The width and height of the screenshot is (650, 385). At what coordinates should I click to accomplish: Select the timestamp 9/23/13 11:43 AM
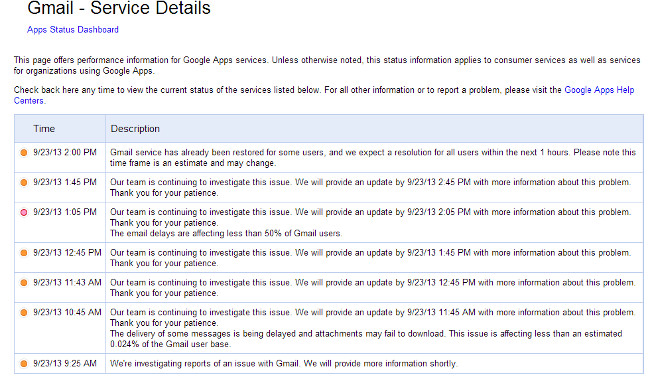coord(67,283)
